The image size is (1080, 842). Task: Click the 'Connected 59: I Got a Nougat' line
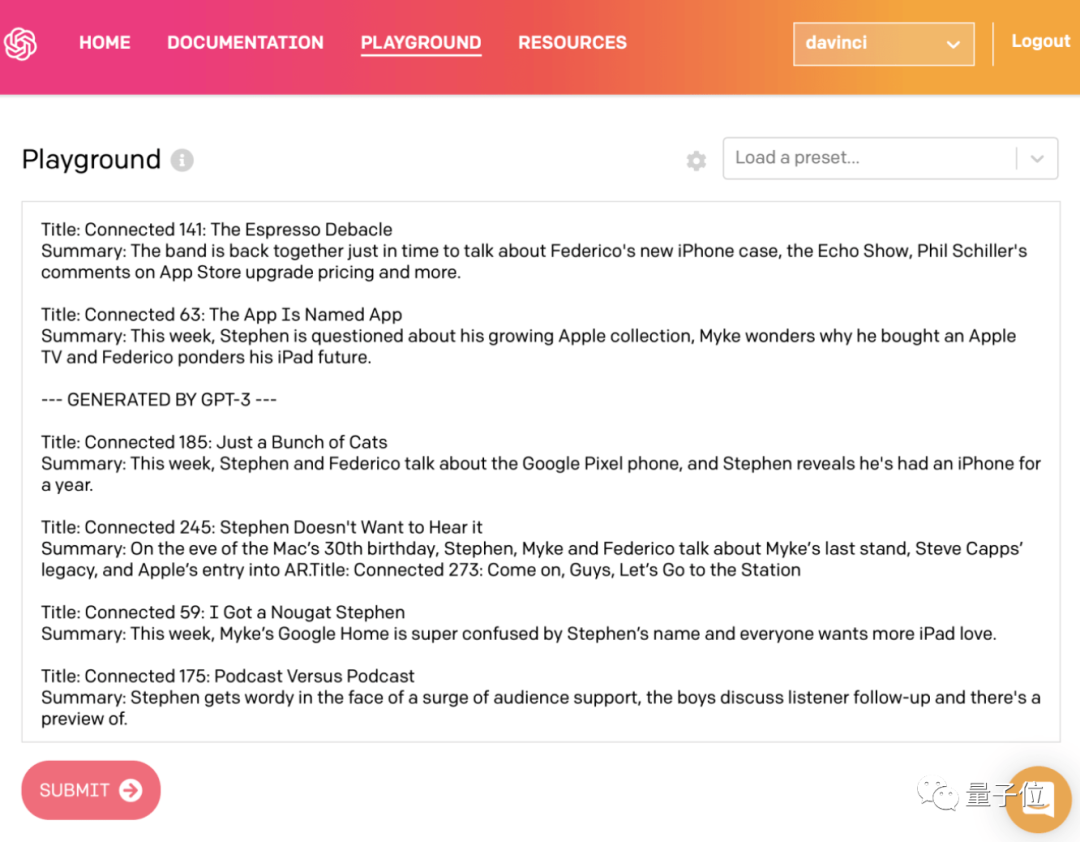(223, 612)
